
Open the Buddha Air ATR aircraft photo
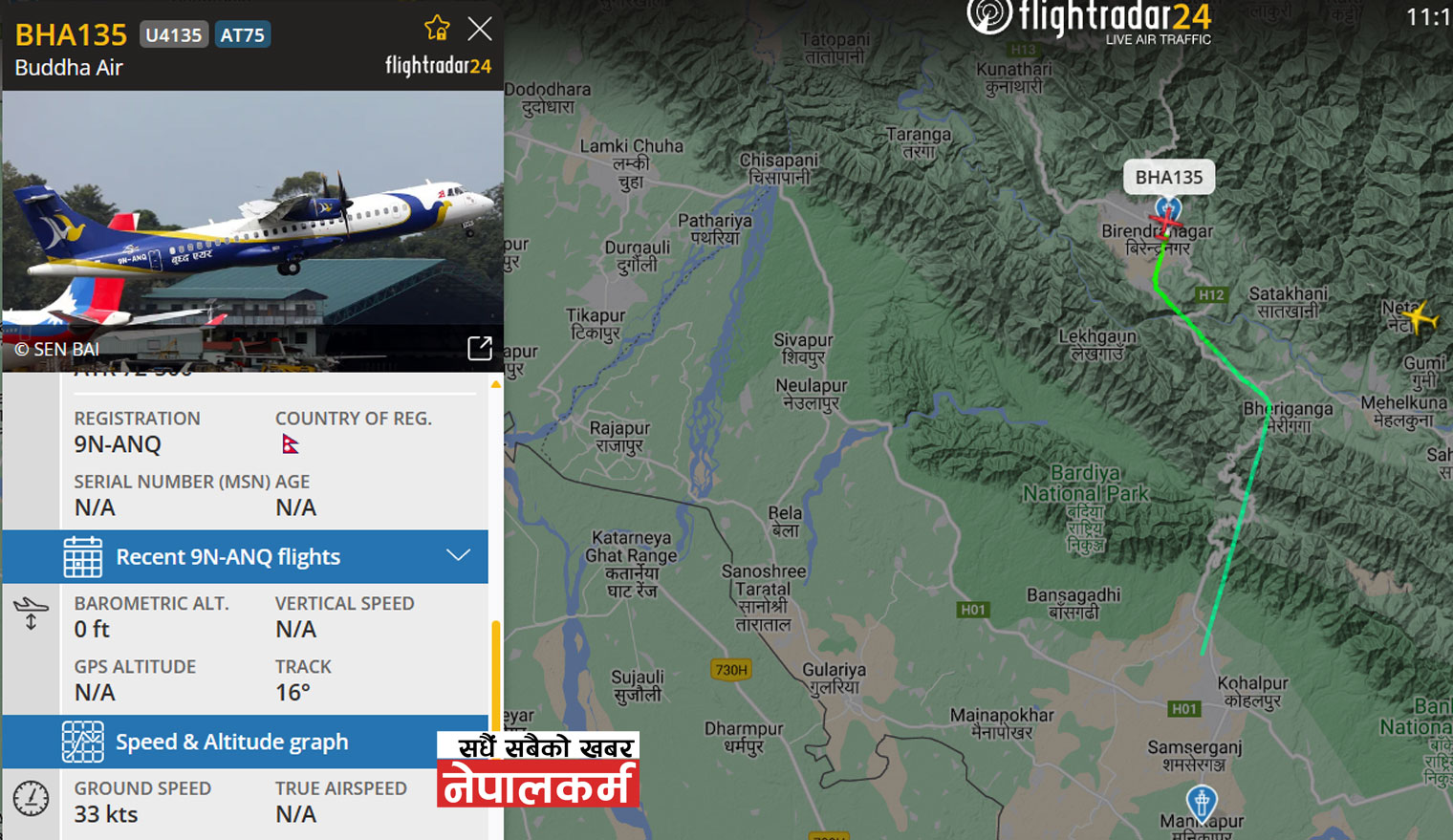coord(252,231)
